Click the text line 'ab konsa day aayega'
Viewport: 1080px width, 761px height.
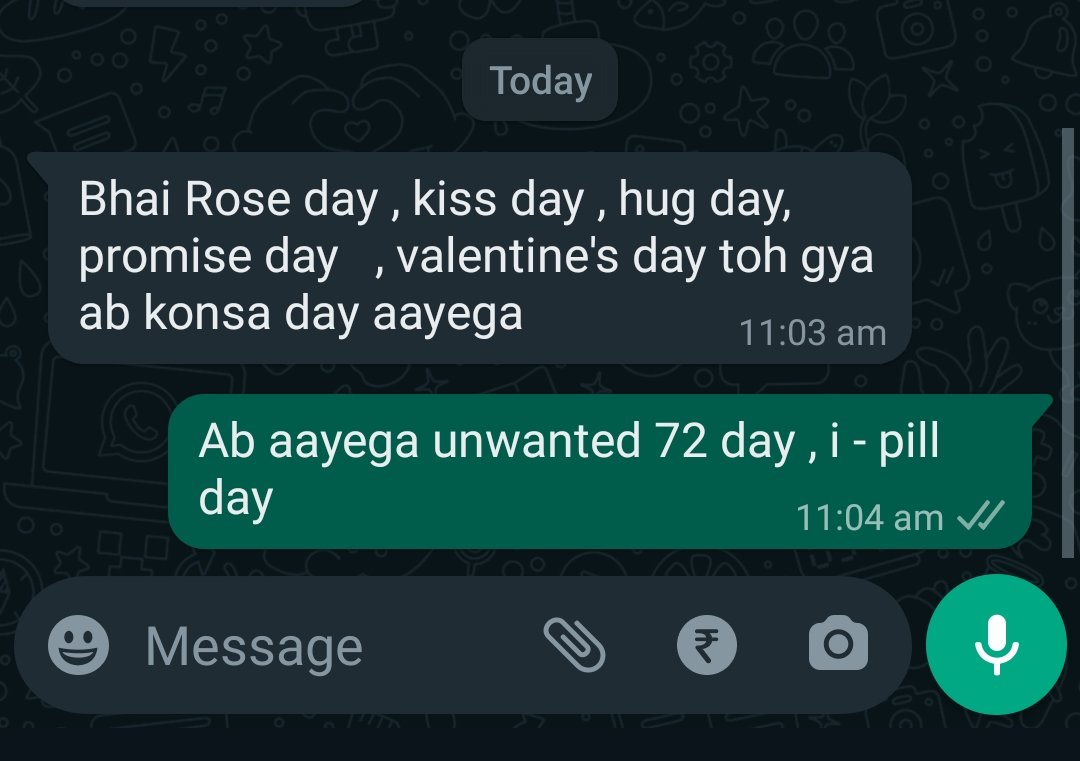(x=300, y=314)
